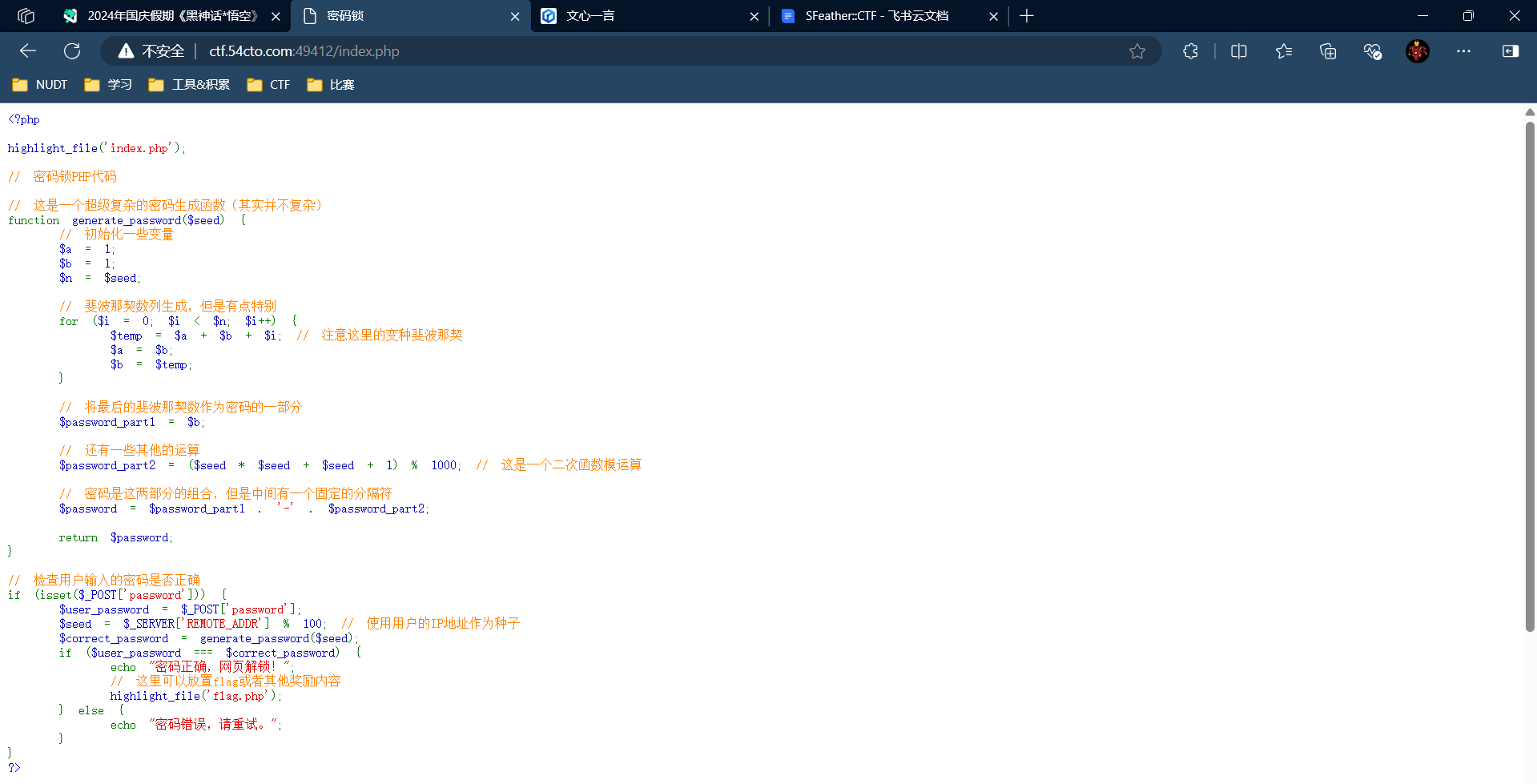The image size is (1537, 784).
Task: Click the 不安全 security warning indicator
Action: coord(152,51)
